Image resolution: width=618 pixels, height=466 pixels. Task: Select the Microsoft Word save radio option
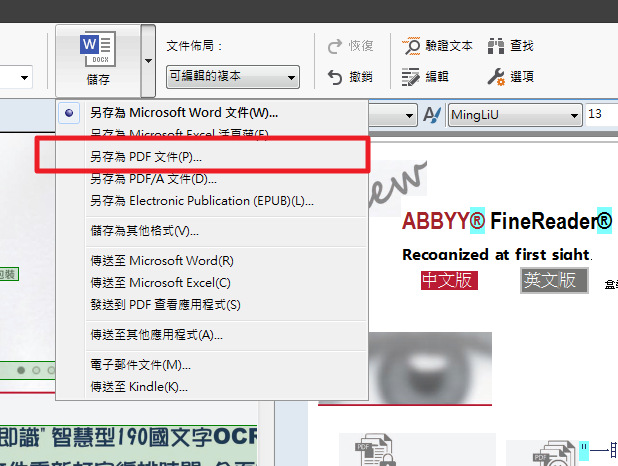click(x=68, y=113)
